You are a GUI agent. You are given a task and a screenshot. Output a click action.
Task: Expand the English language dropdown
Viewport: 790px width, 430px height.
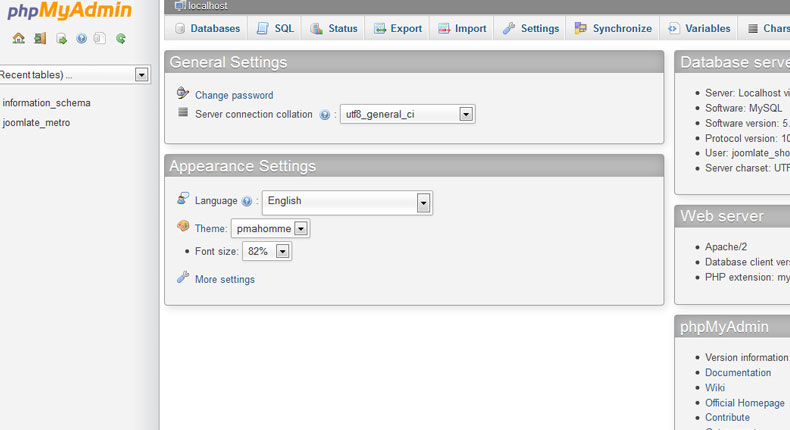click(423, 203)
